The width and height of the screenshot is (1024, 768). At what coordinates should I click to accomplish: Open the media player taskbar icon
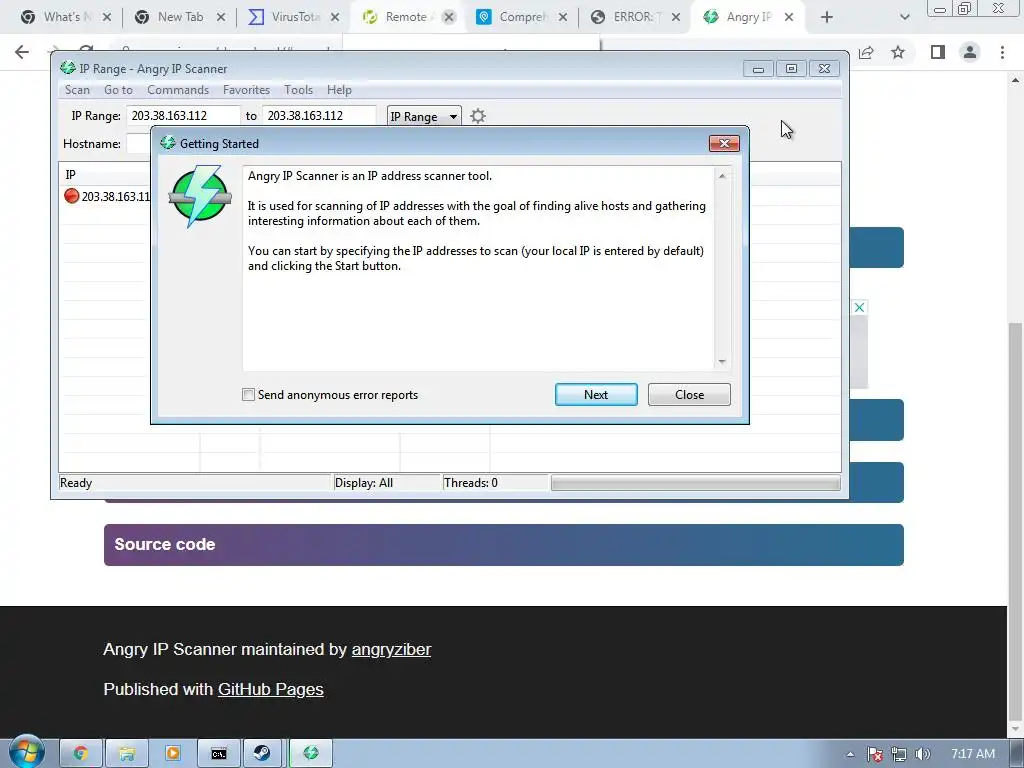172,754
